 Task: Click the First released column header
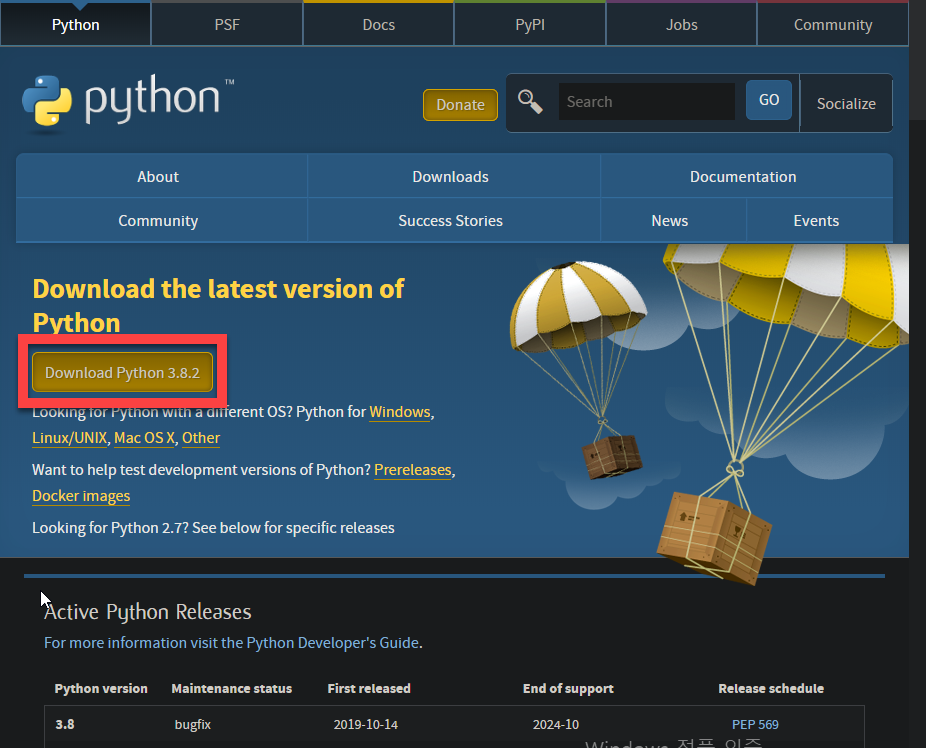(x=369, y=688)
